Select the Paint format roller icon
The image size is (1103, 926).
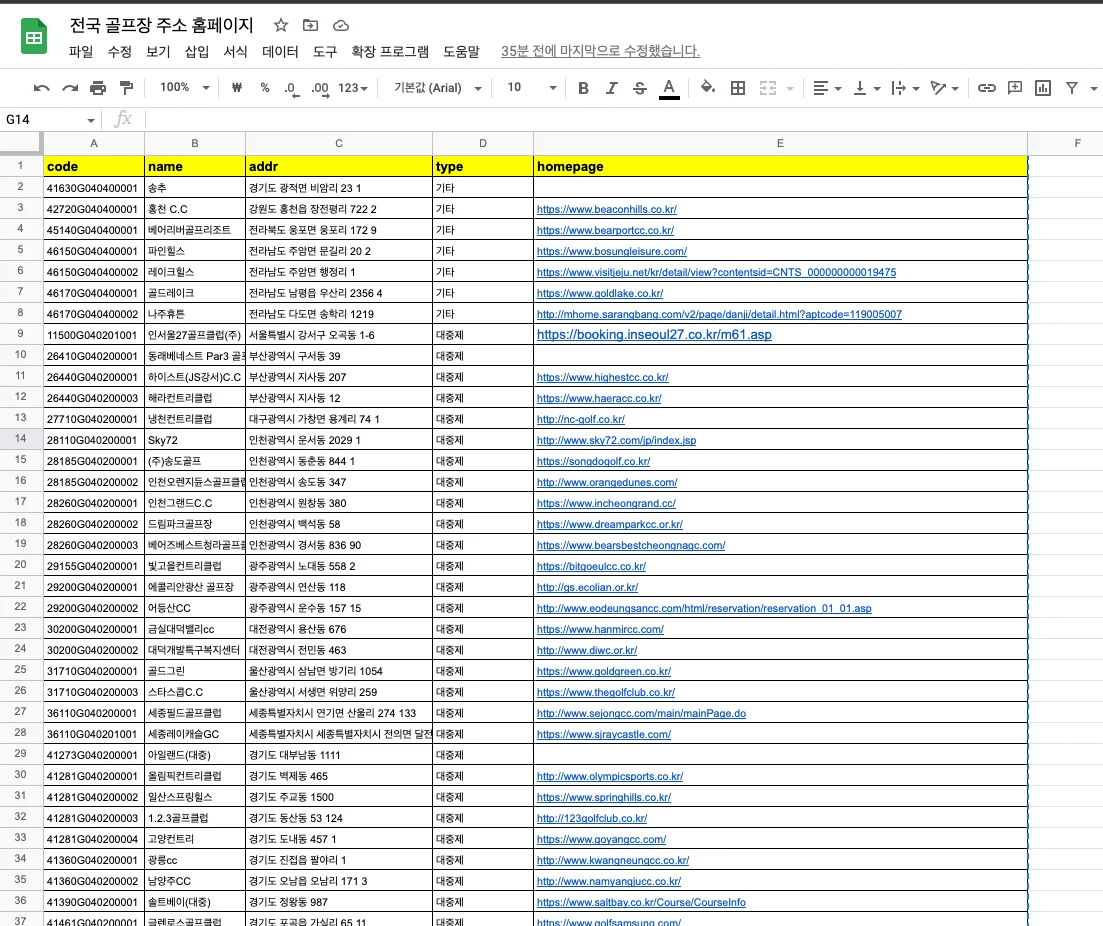127,88
